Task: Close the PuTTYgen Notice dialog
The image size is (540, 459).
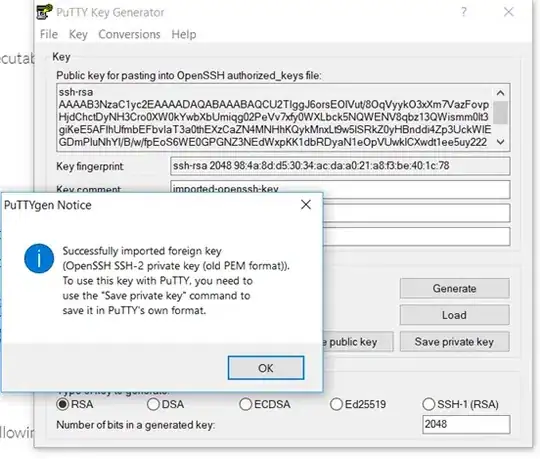Action: (306, 205)
